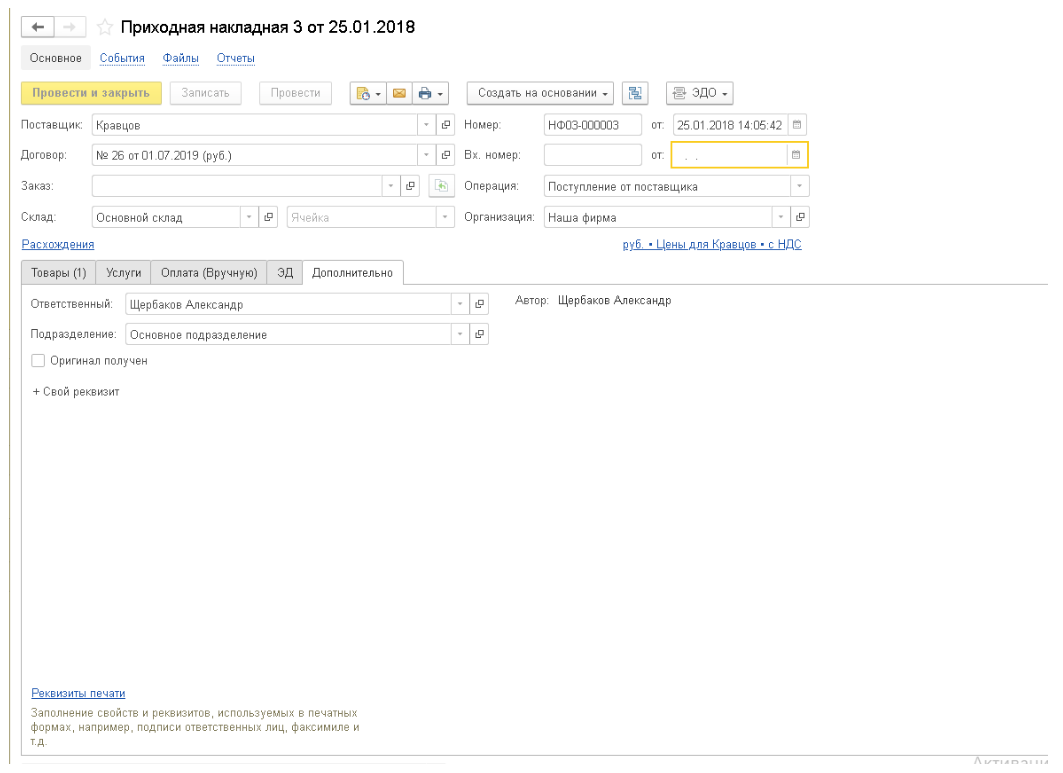The image size is (1063, 773).
Task: Follow the Реквизиты печати link
Action: tap(78, 692)
